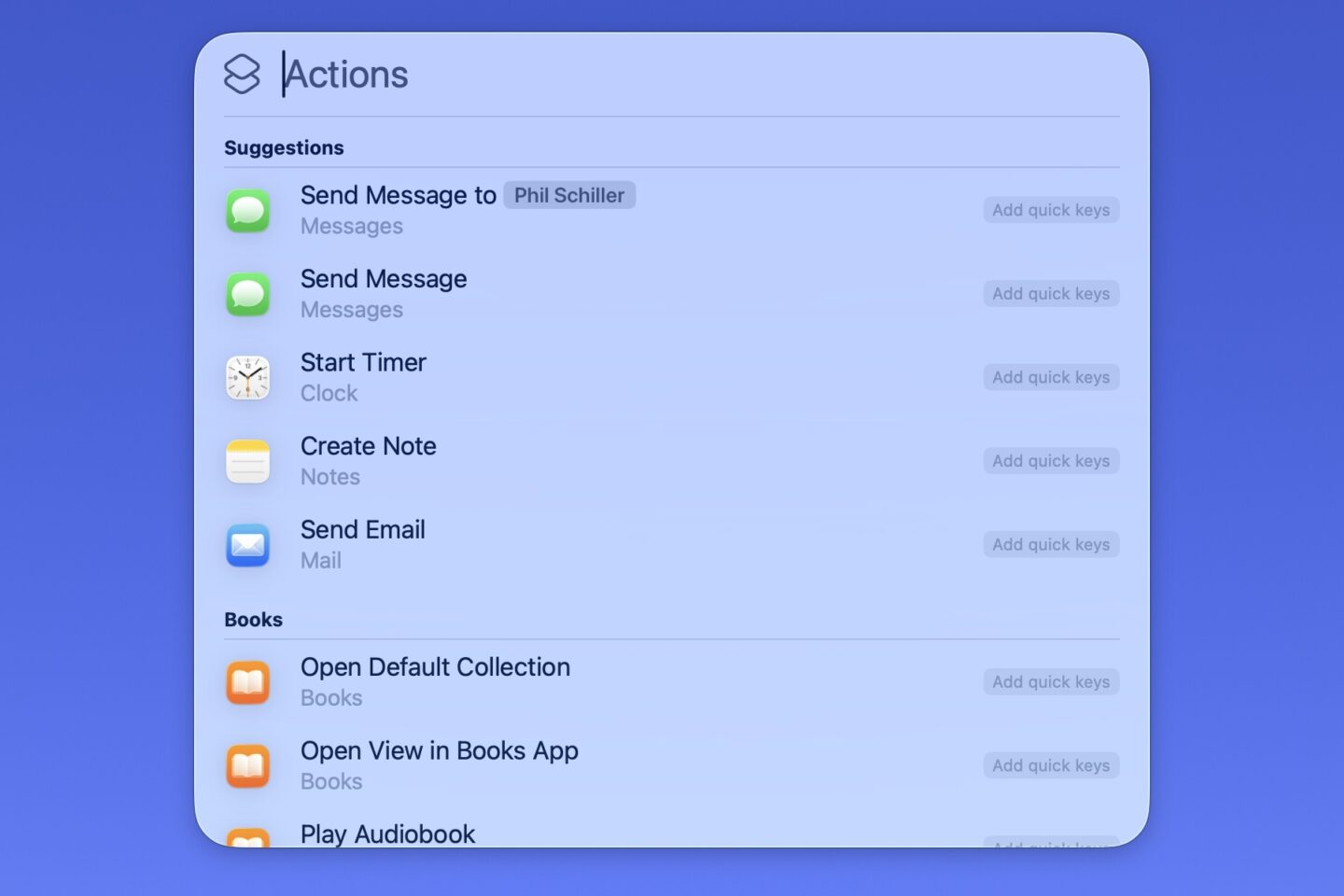
Task: Choose the Start Timer action
Action: click(363, 363)
